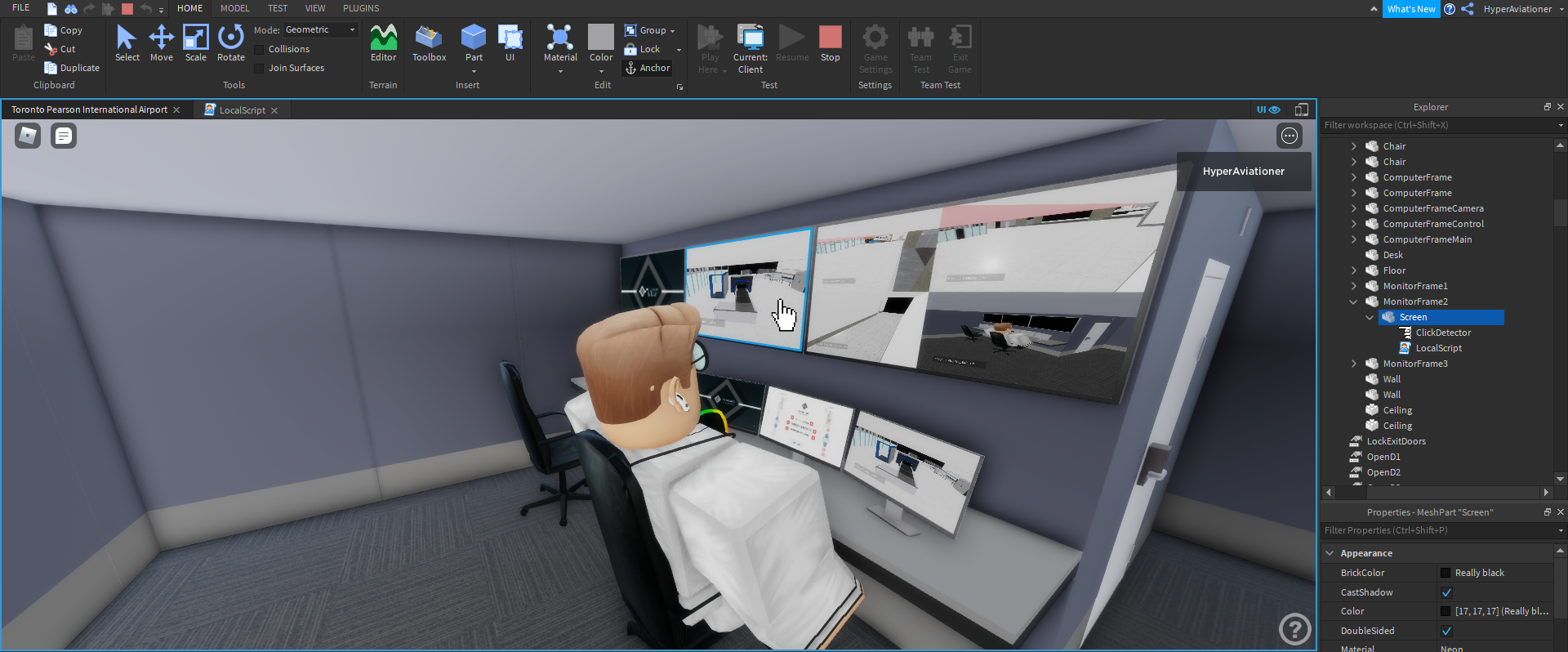Click the Color toolbar swatch
The height and width of the screenshot is (652, 1568).
pyautogui.click(x=601, y=37)
